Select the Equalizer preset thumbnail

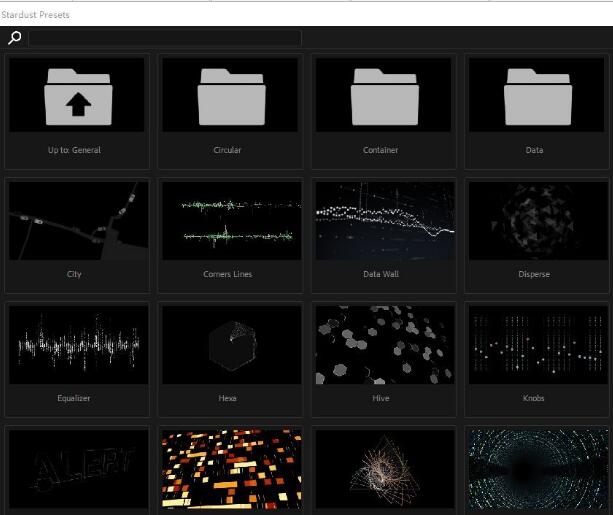(79, 345)
